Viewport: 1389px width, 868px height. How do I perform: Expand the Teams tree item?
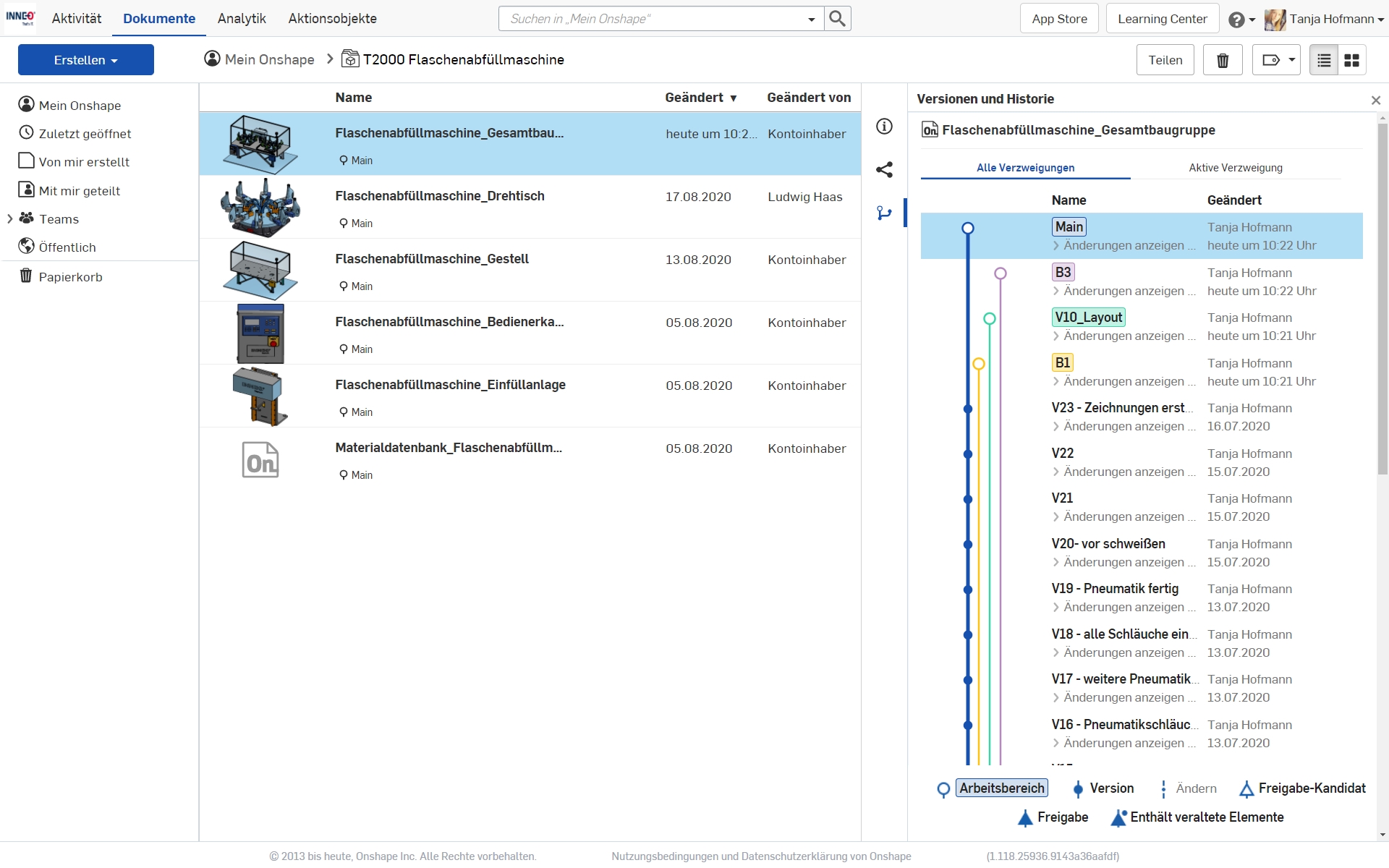coord(10,219)
